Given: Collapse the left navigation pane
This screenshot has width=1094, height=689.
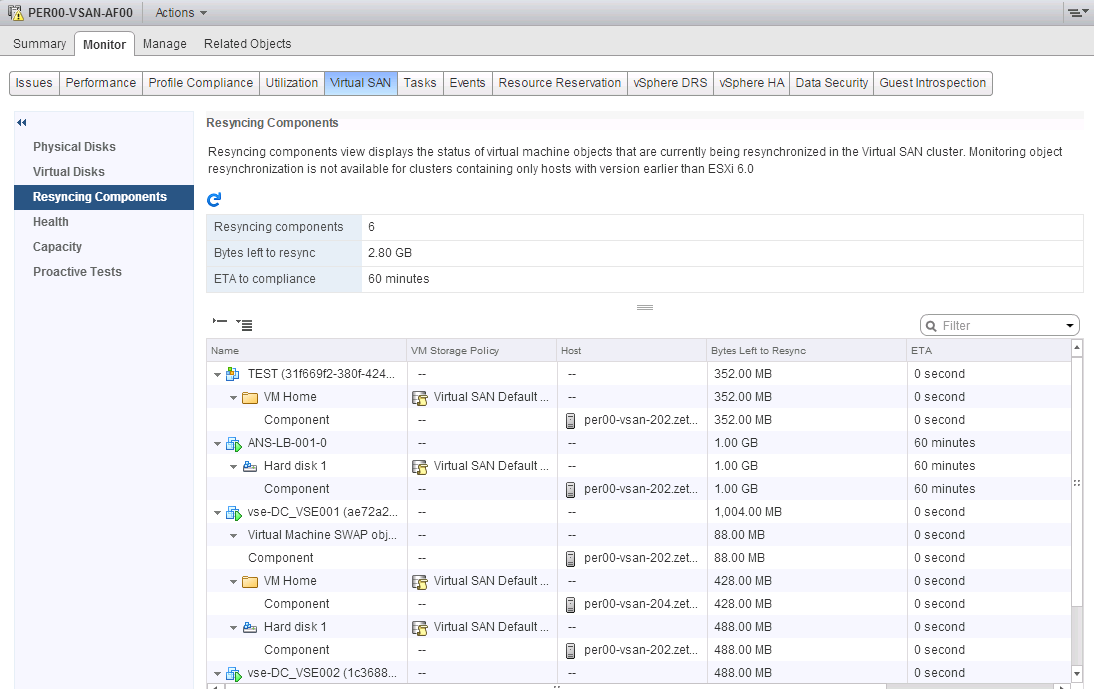Looking at the screenshot, I should [22, 123].
